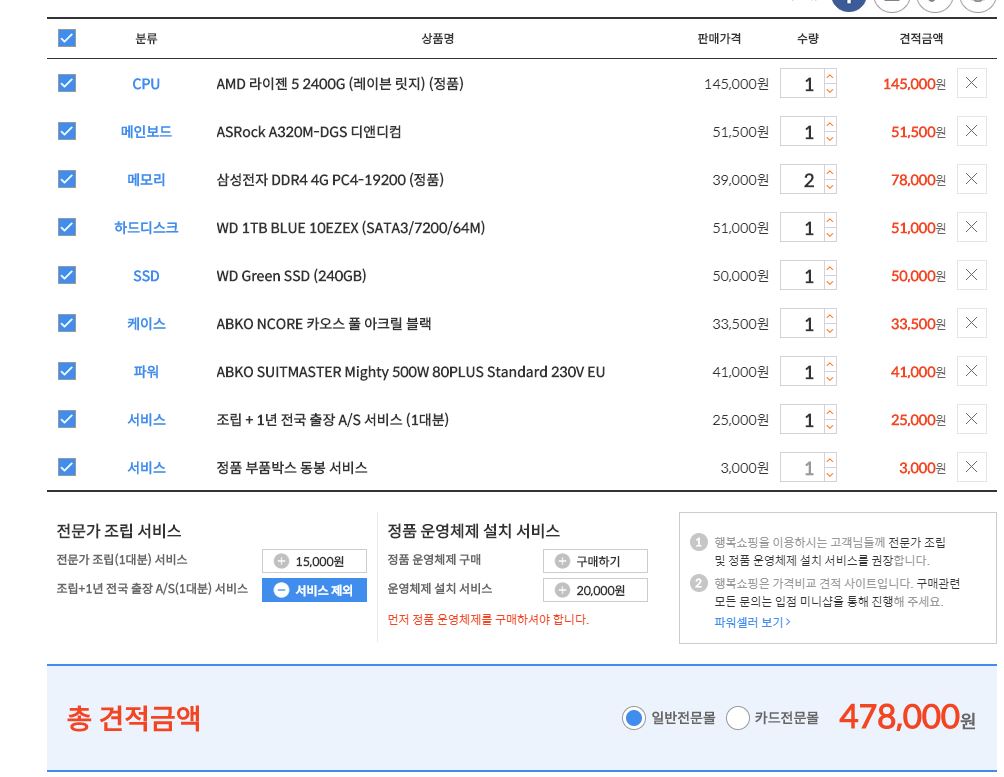Click the 상품명 column header

pos(438,38)
